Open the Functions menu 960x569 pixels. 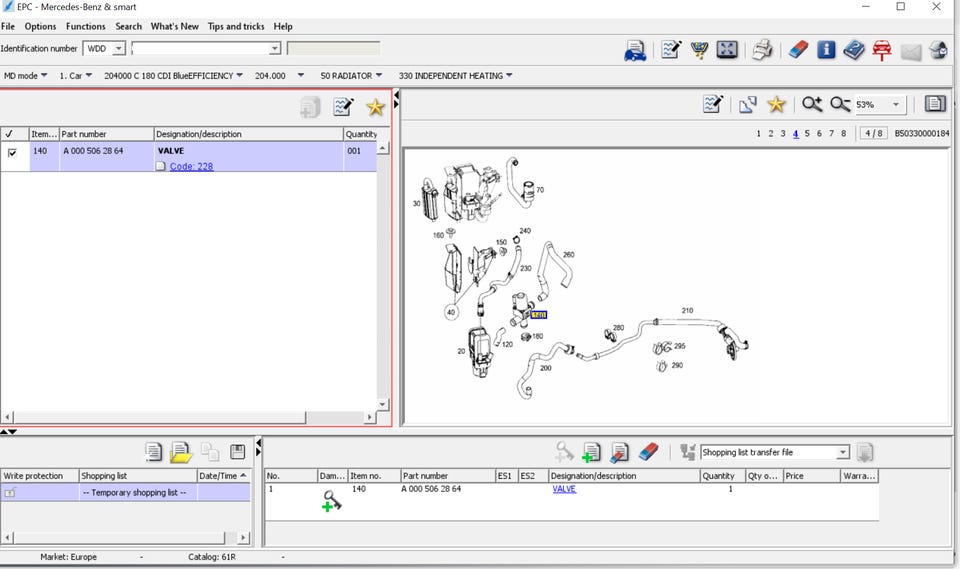86,26
